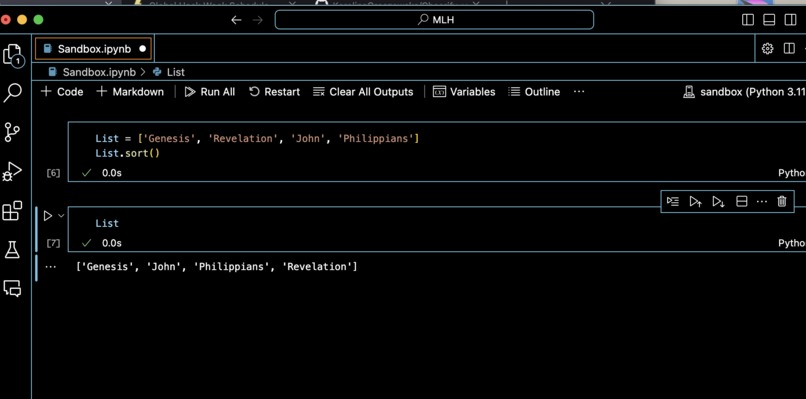The width and height of the screenshot is (806, 399).
Task: Add a new Markdown cell
Action: coord(131,92)
